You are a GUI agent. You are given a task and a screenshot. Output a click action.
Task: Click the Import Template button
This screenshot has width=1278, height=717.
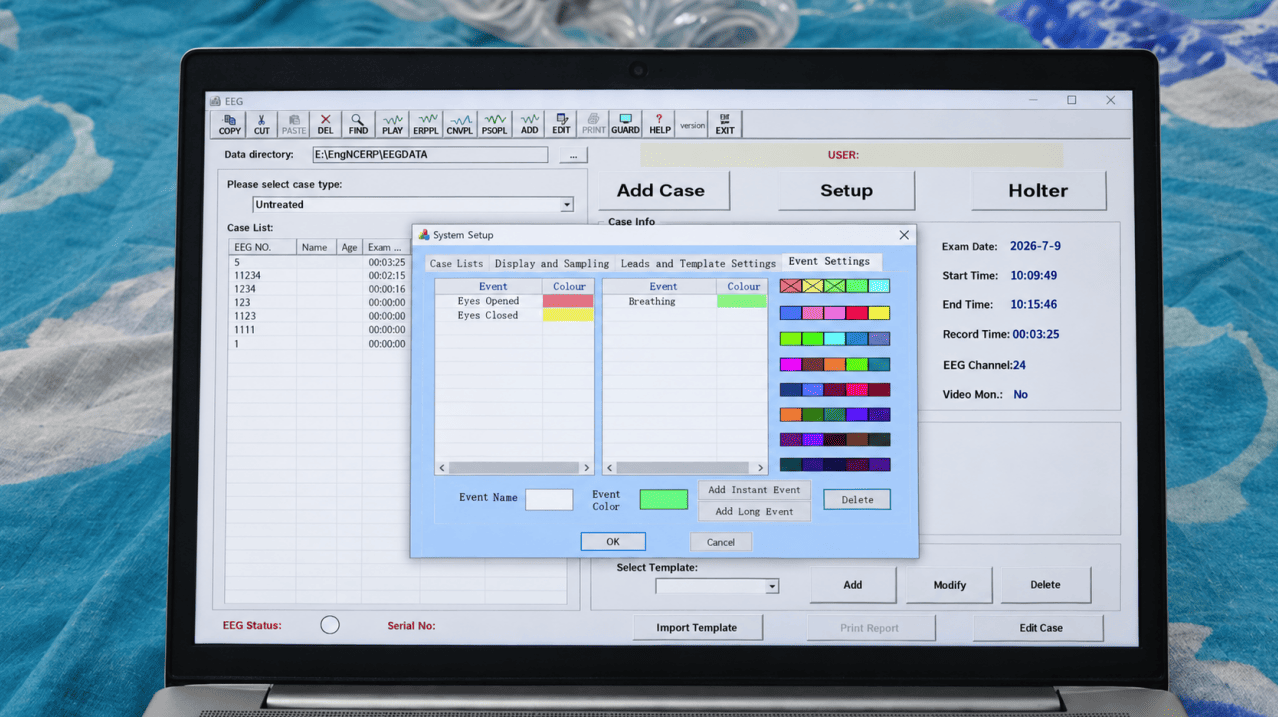(697, 627)
